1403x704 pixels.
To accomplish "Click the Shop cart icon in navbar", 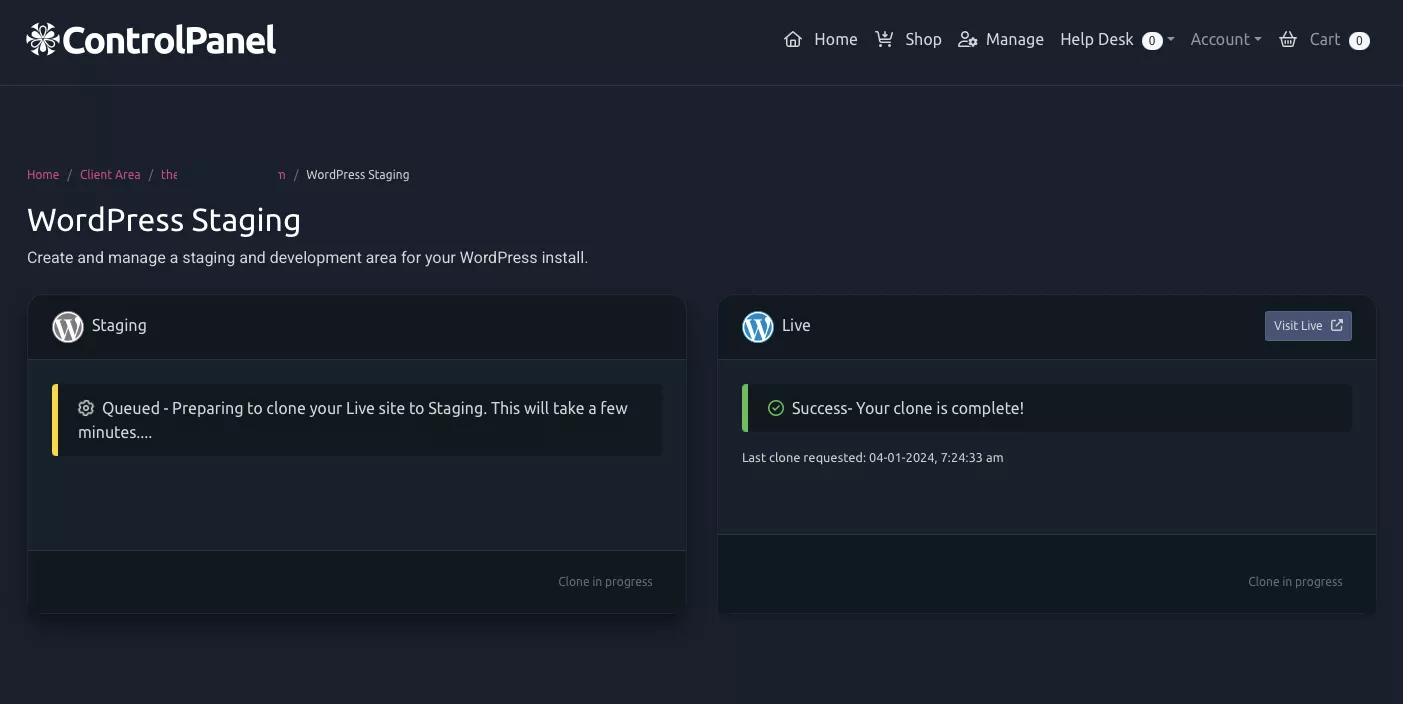I will [x=884, y=39].
